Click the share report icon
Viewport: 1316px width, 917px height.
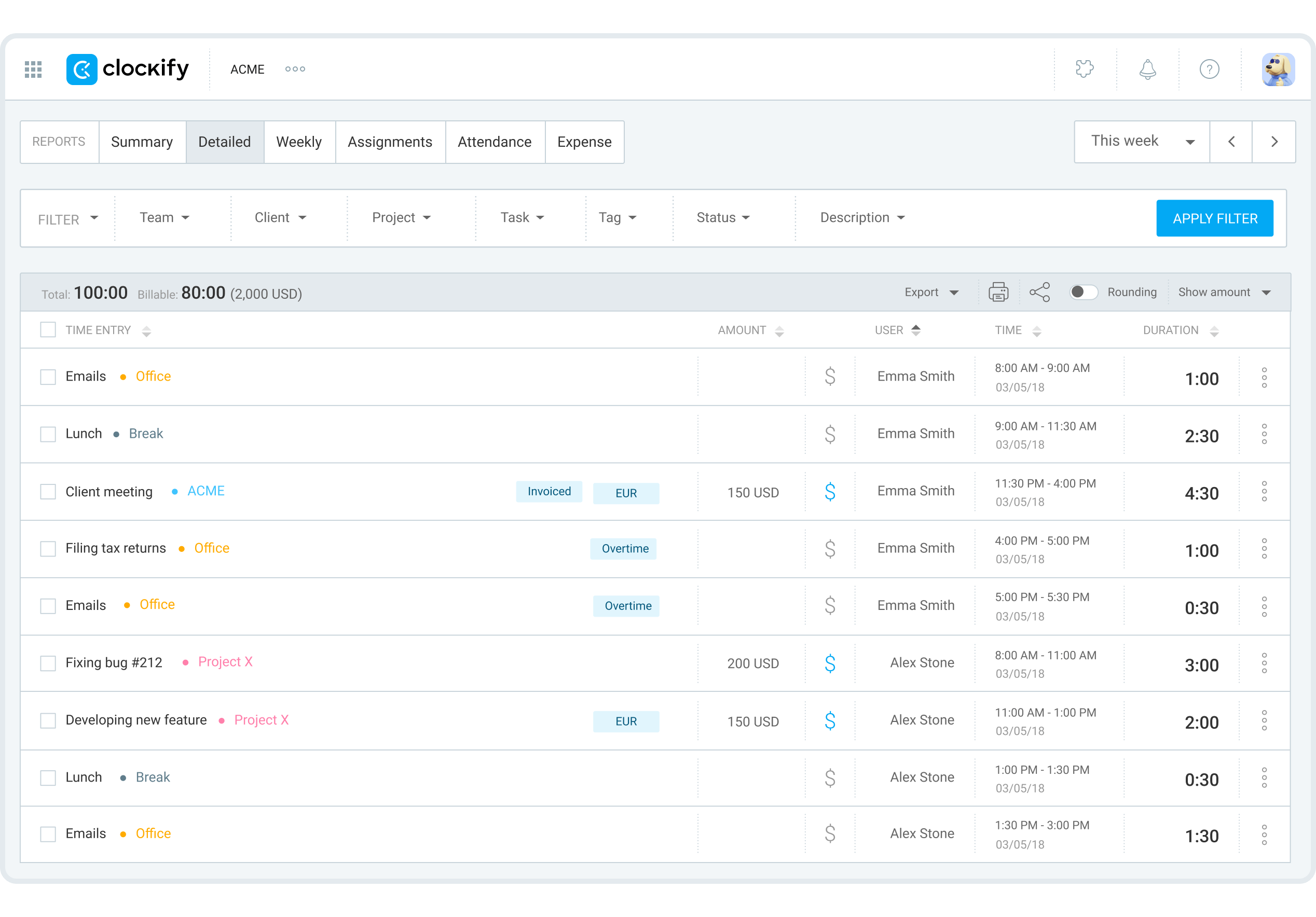[1040, 292]
